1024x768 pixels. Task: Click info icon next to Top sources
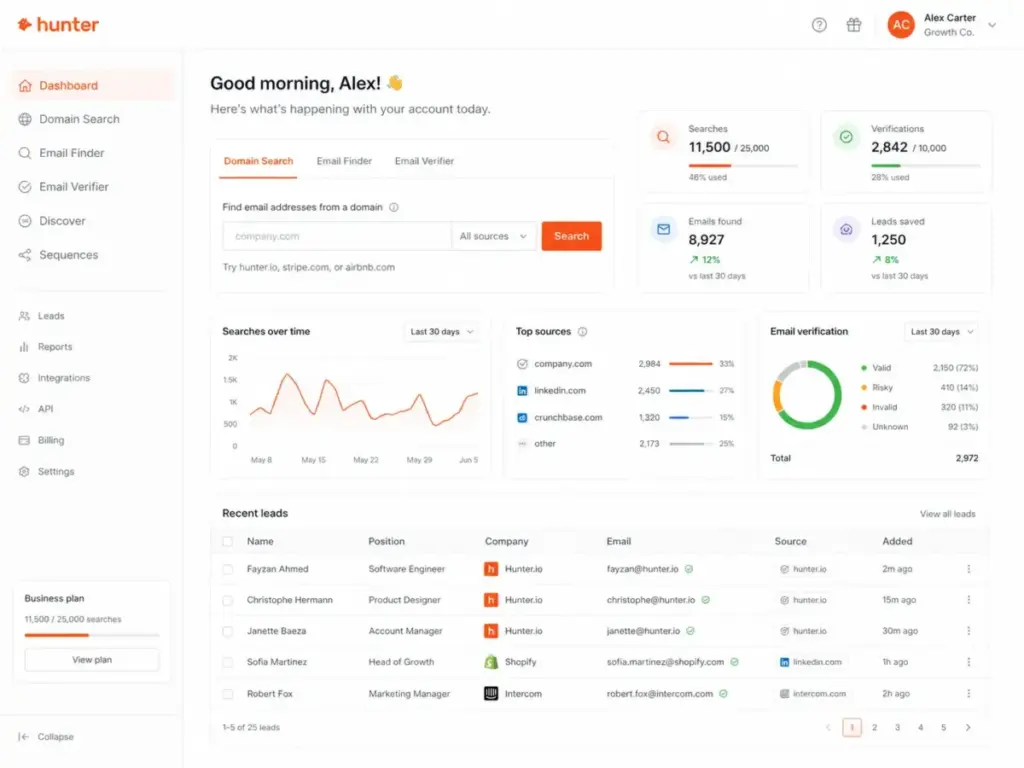pos(583,332)
